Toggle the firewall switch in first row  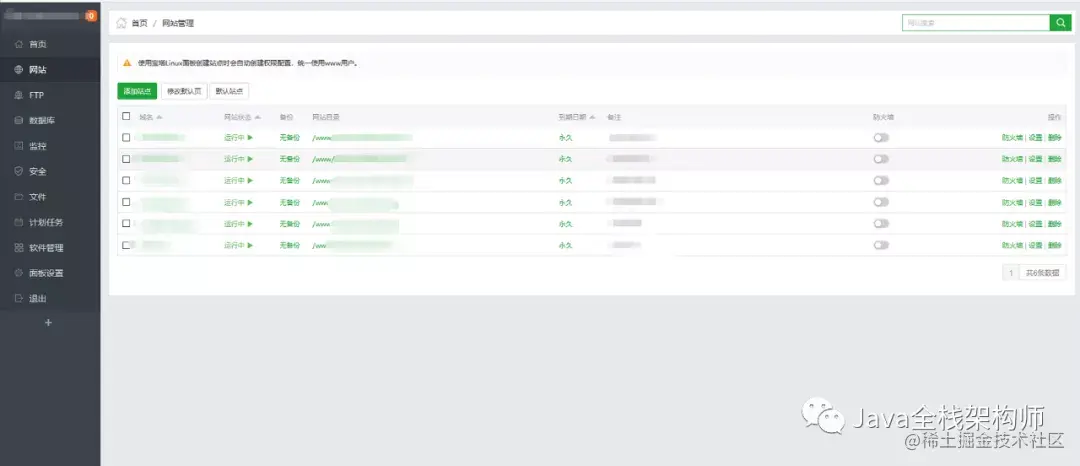click(x=881, y=138)
